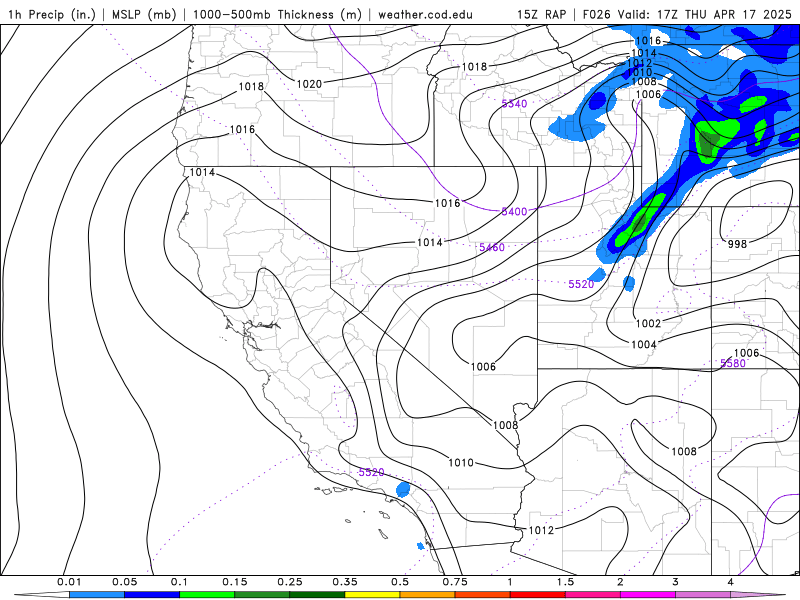
Task: Click the 1018 isobar label over Idaho
Action: click(474, 67)
